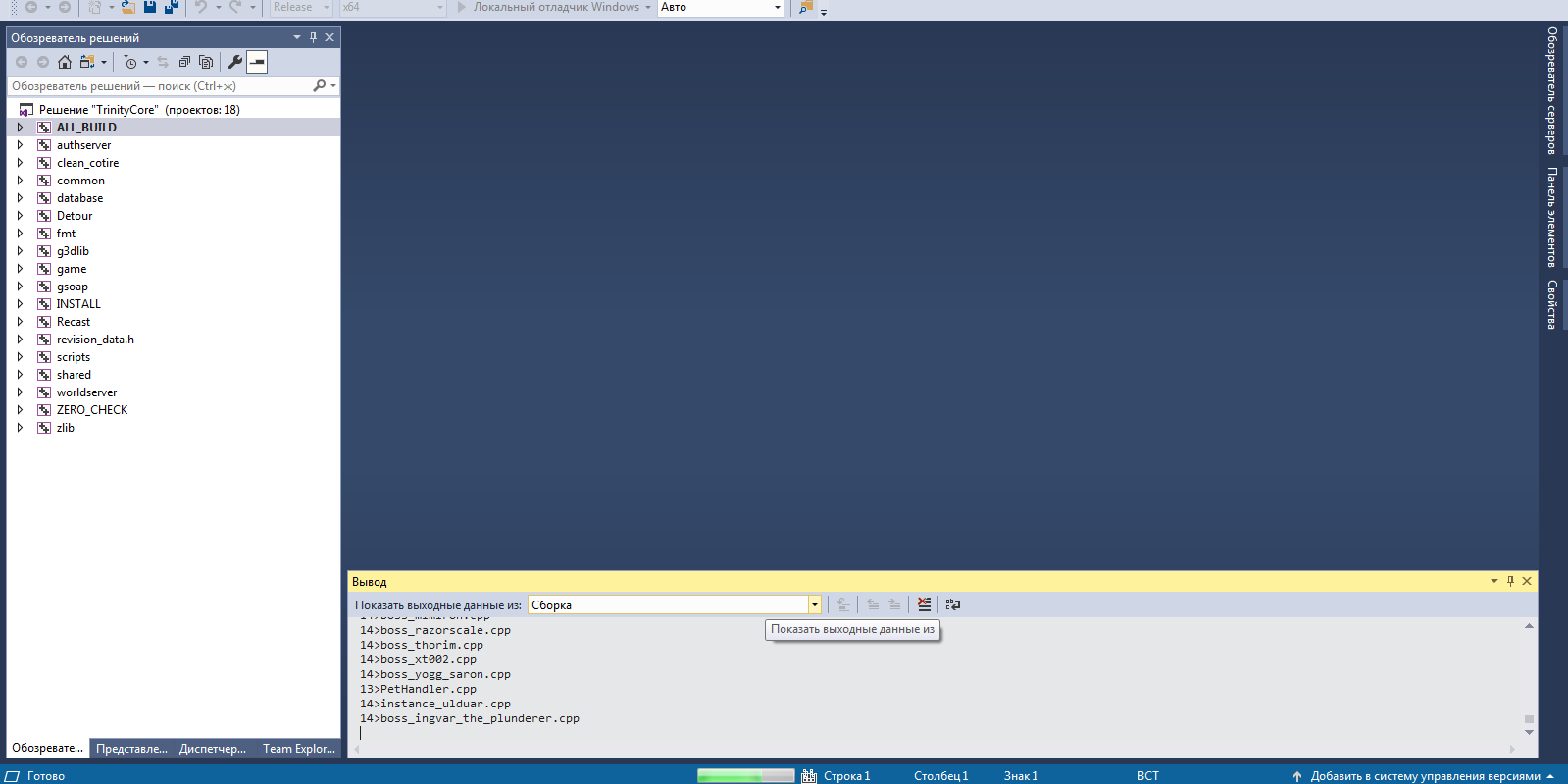Viewport: 1568px width, 784px height.
Task: Click the Open File icon in main toolbar
Action: point(127,7)
